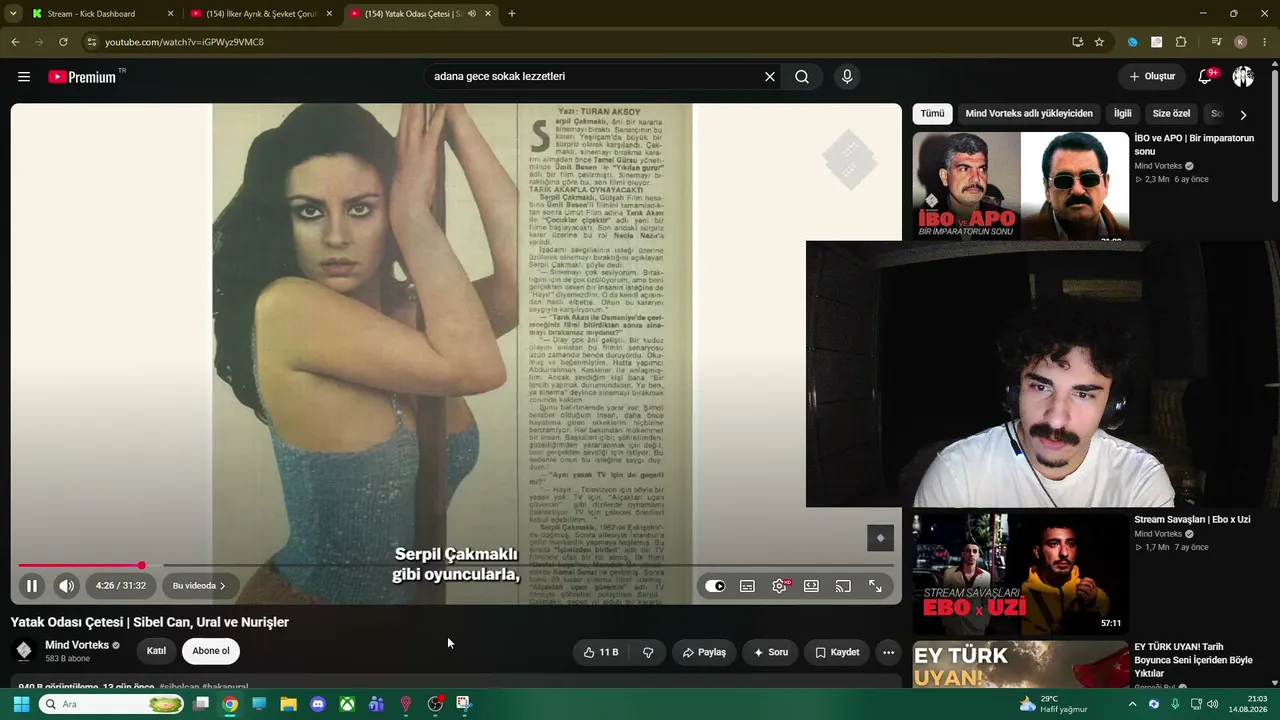Run search with the magnifier button
This screenshot has width=1280, height=720.
click(x=802, y=77)
